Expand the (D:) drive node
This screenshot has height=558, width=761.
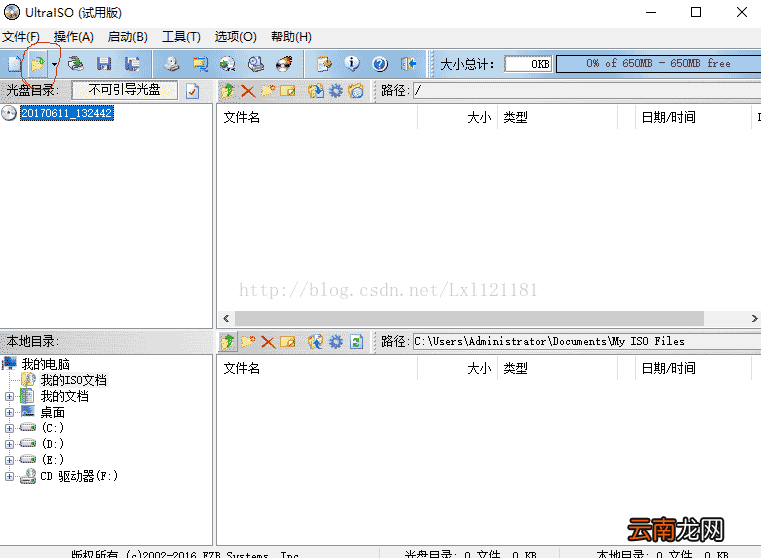pos(9,444)
